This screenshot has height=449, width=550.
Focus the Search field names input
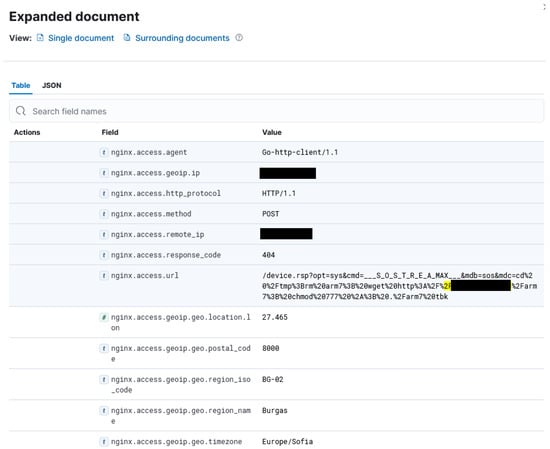click(x=276, y=111)
